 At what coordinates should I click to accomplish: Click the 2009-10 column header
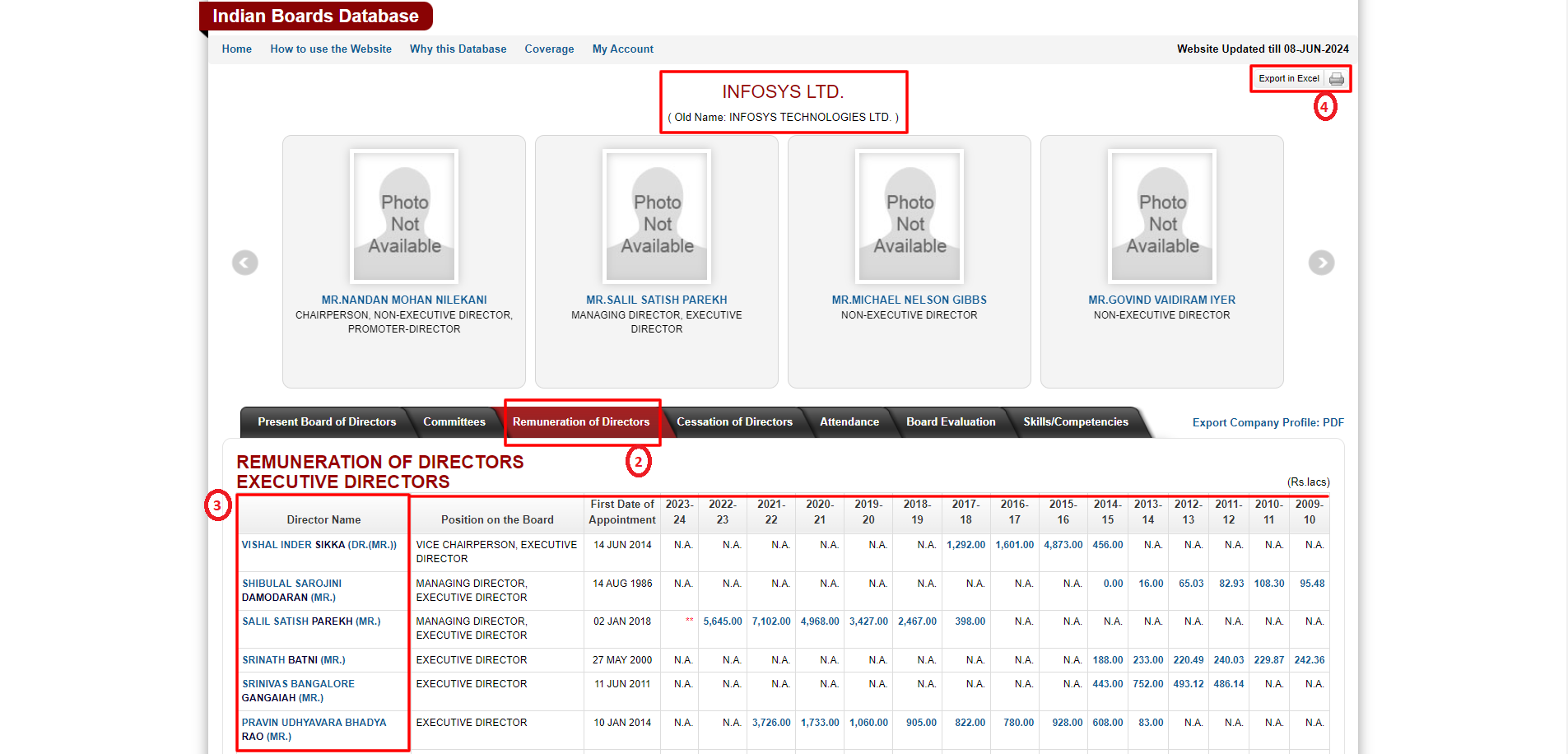click(1309, 512)
